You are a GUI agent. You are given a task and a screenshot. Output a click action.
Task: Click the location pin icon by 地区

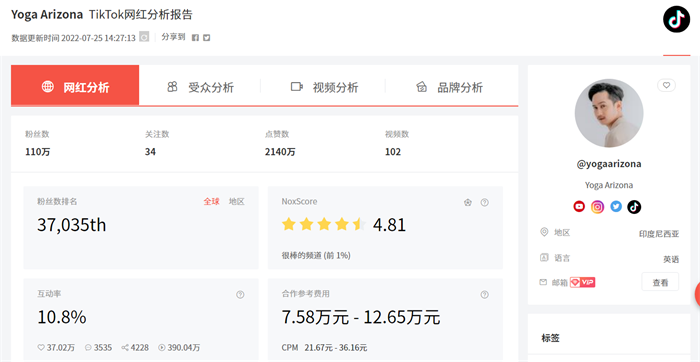(544, 232)
